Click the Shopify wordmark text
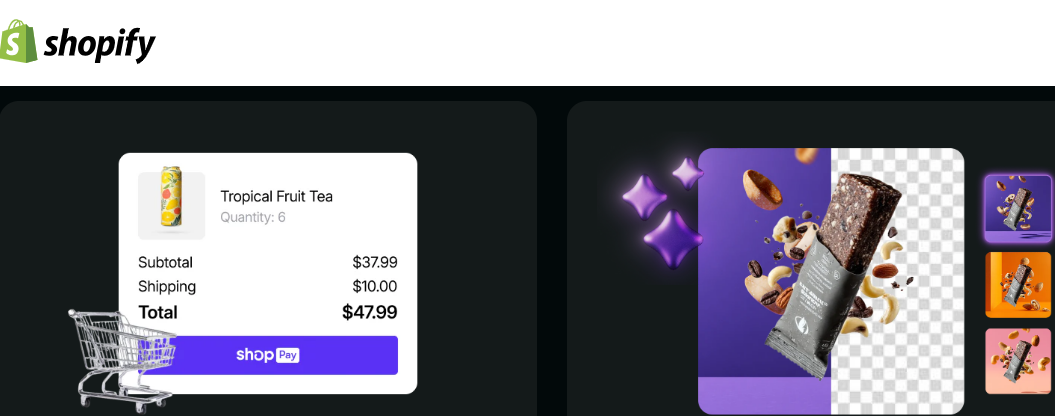Viewport: 1055px width, 416px height. pyautogui.click(x=99, y=44)
